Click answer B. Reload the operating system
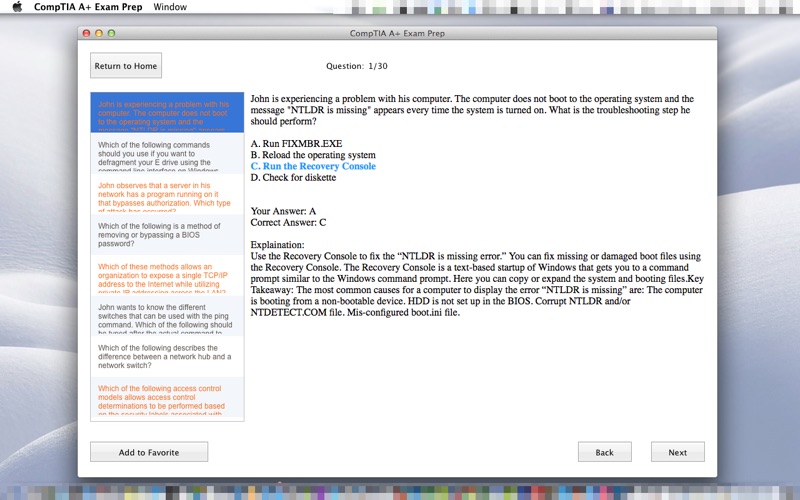Viewport: 800px width, 500px height. click(x=313, y=155)
